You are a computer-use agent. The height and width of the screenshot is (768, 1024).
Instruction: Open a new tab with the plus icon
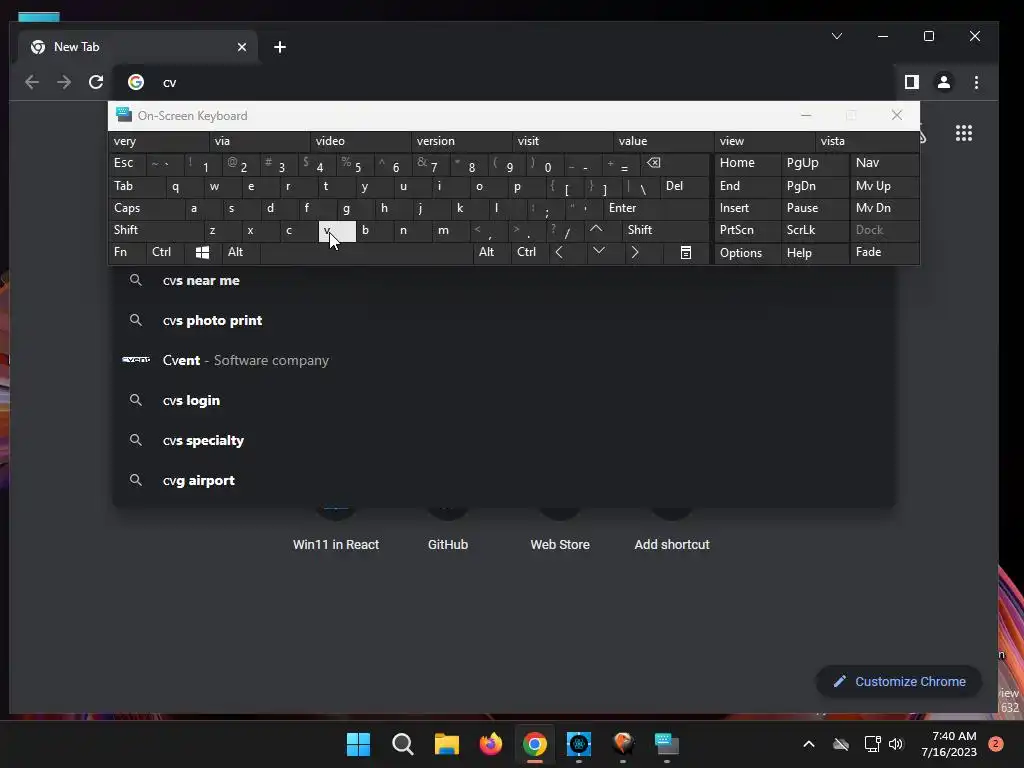click(280, 47)
